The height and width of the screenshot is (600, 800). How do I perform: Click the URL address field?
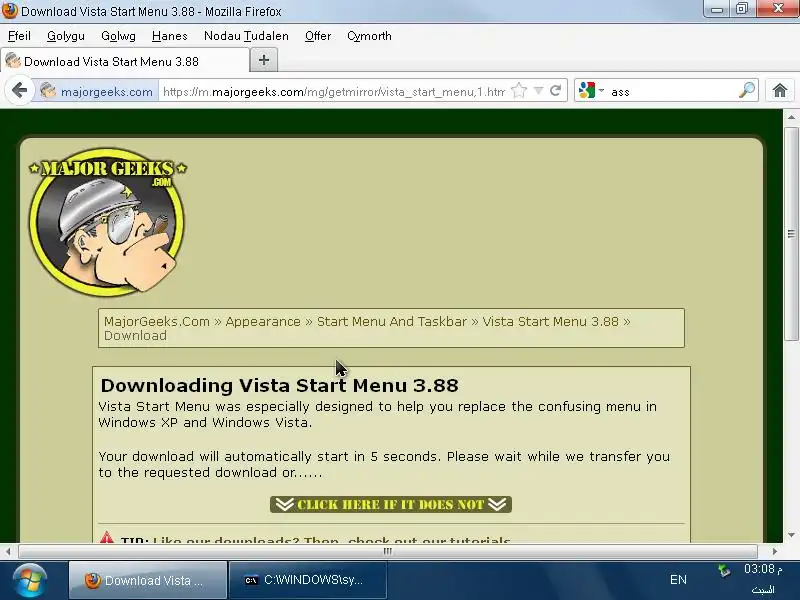334,91
